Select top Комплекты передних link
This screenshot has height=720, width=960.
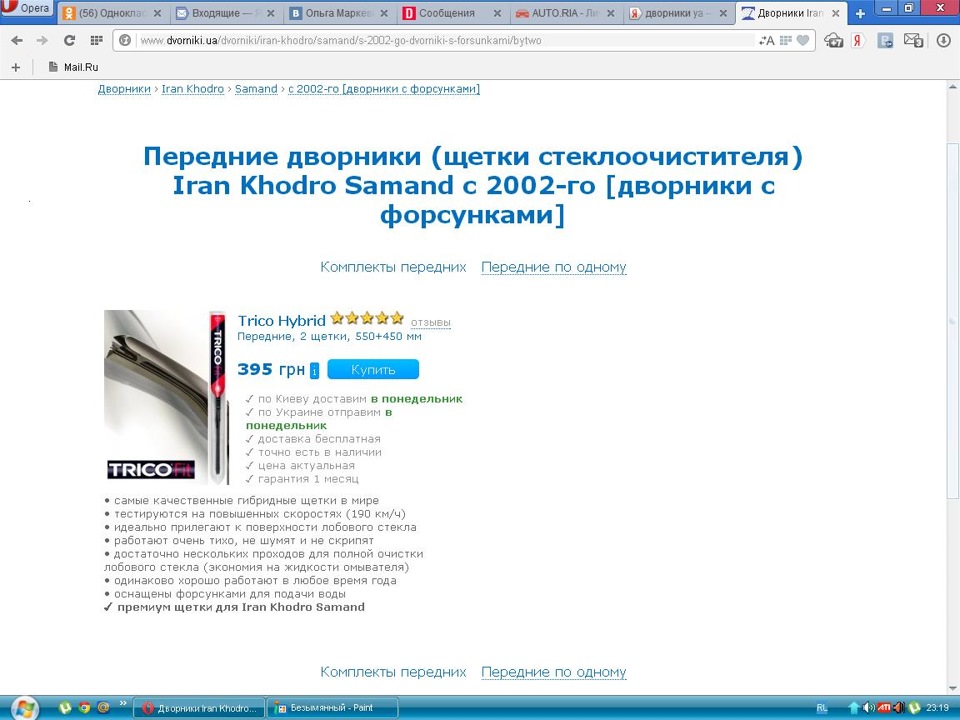coord(393,267)
